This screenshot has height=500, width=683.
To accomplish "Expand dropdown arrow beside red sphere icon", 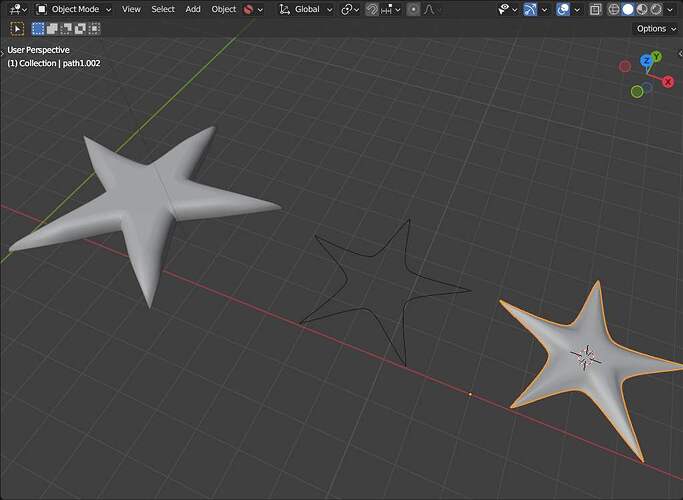I will [x=260, y=10].
